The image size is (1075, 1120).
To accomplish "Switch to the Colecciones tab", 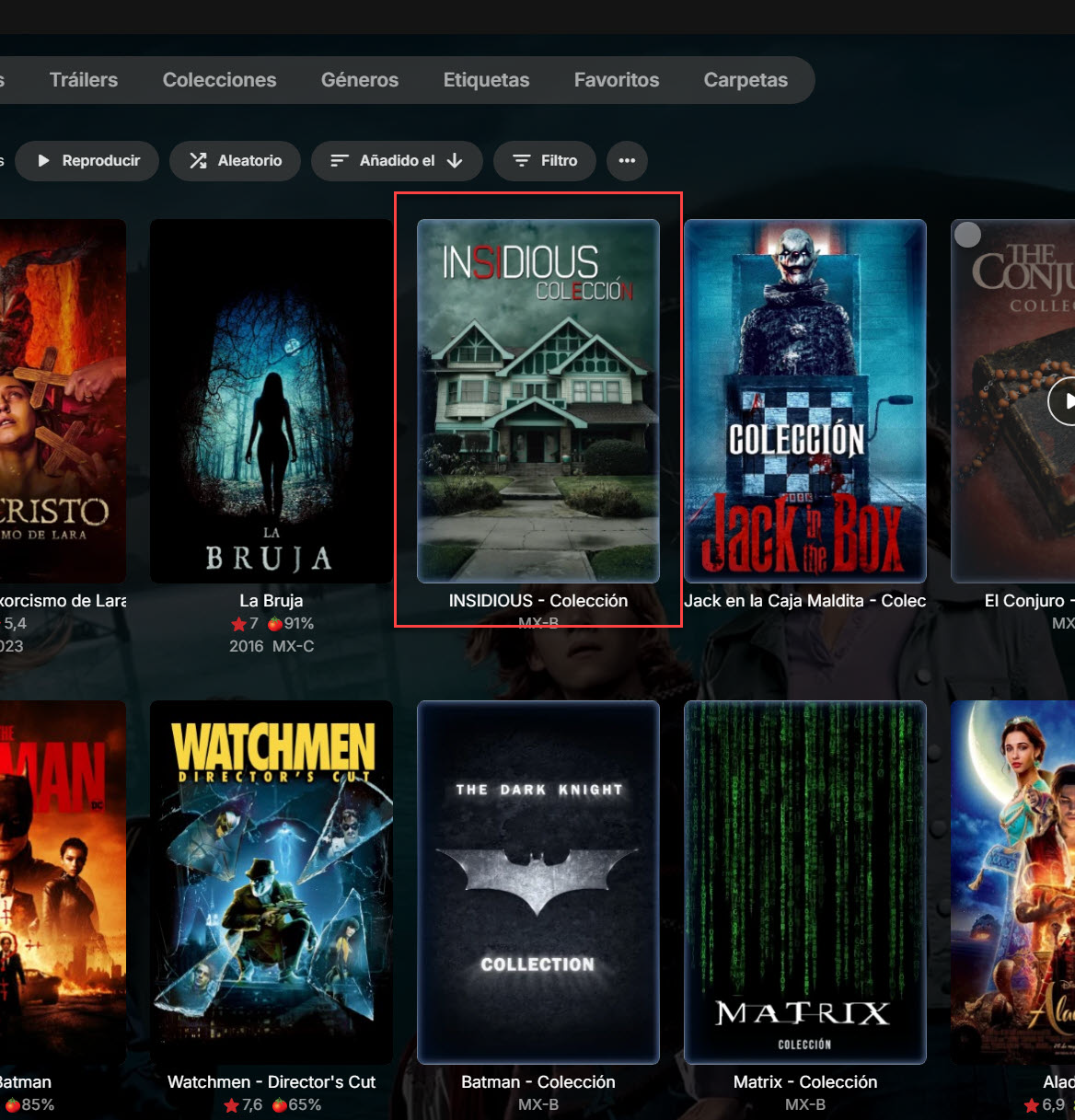I will [x=219, y=80].
